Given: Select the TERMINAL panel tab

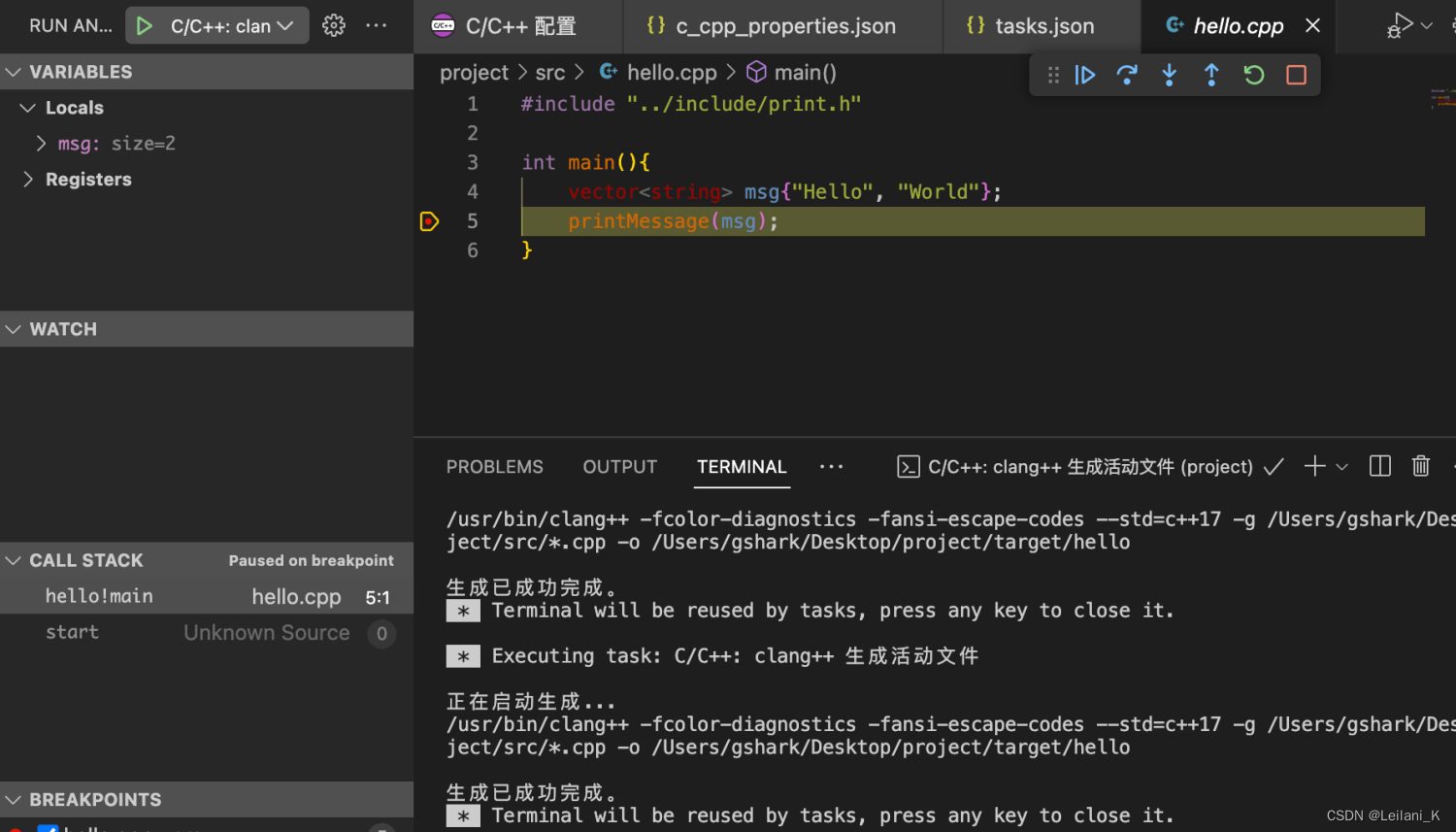Looking at the screenshot, I should [x=742, y=467].
